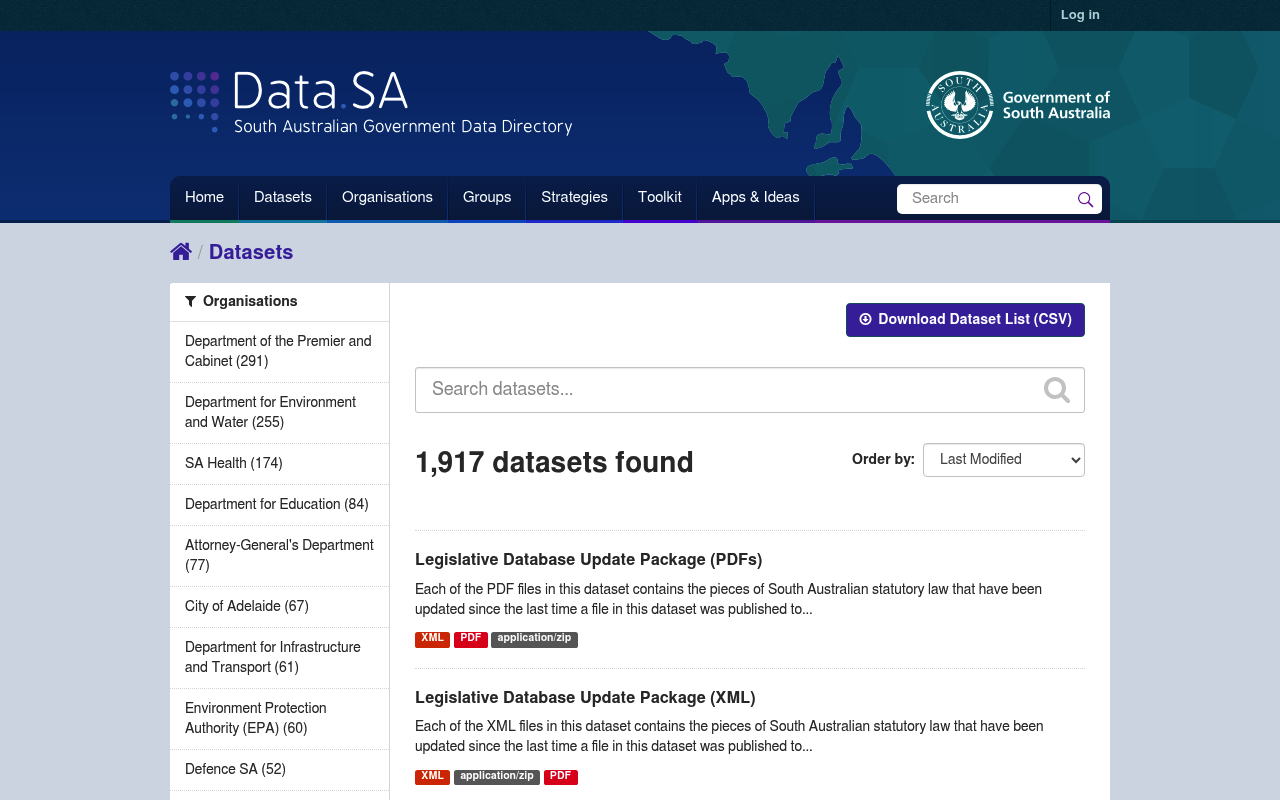Open Legislative Database Update Package (XML) dataset
The height and width of the screenshot is (800, 1280).
point(585,698)
